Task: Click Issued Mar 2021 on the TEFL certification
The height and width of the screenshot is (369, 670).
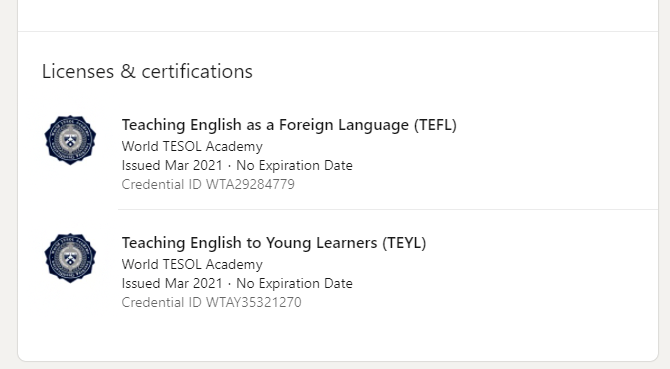Action: 172,165
